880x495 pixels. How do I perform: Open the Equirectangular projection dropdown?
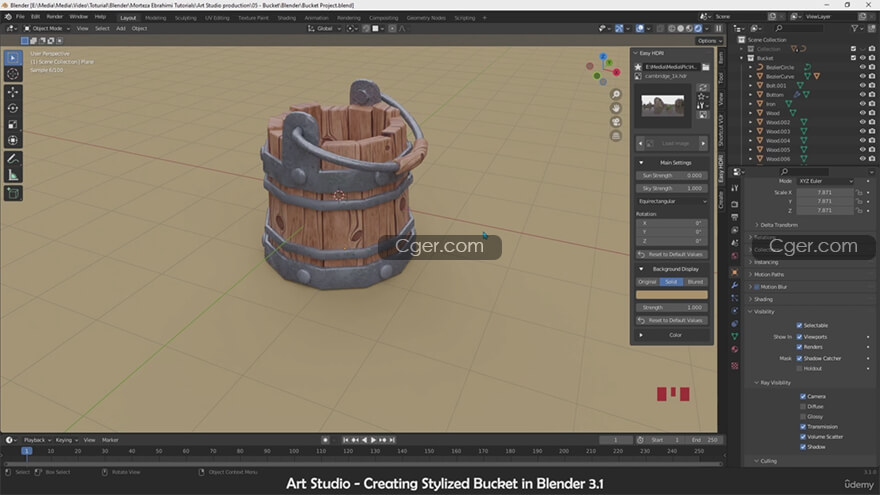tap(670, 201)
